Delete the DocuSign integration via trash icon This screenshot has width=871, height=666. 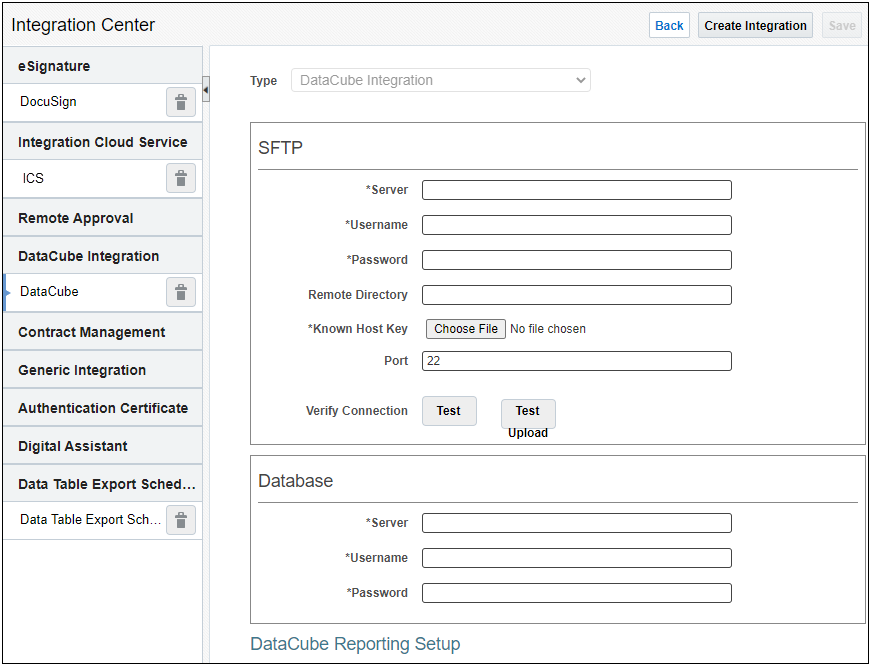point(180,102)
